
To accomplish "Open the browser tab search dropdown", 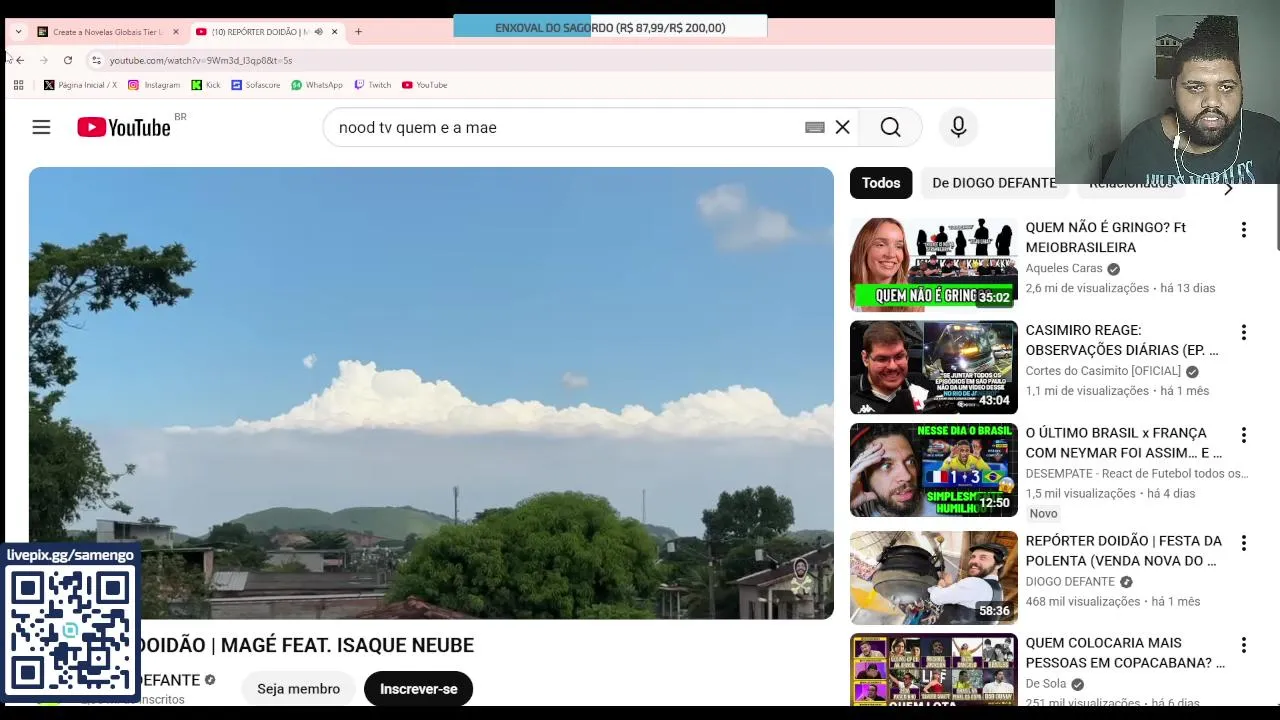I will tap(18, 32).
